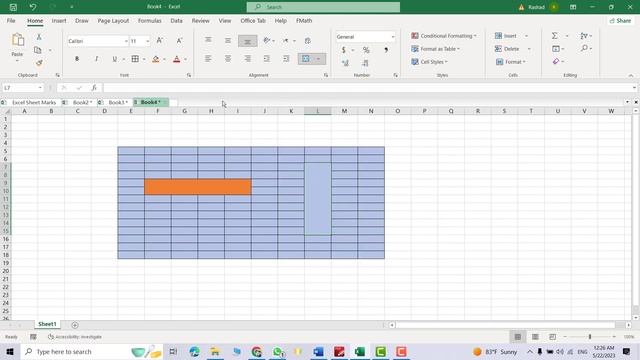Go to Formulas tab
640x360 pixels.
click(x=149, y=21)
